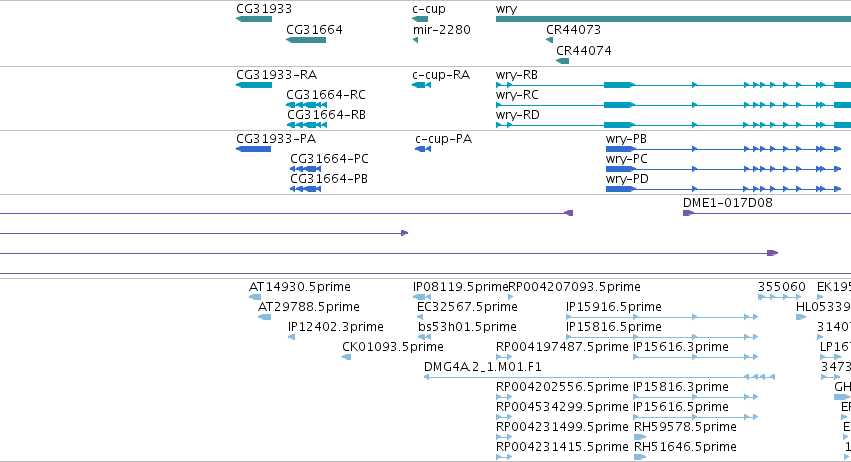Screen dimensions: 851x462
Task: Select the RP004534299.5prime EST
Action: [x=504, y=417]
